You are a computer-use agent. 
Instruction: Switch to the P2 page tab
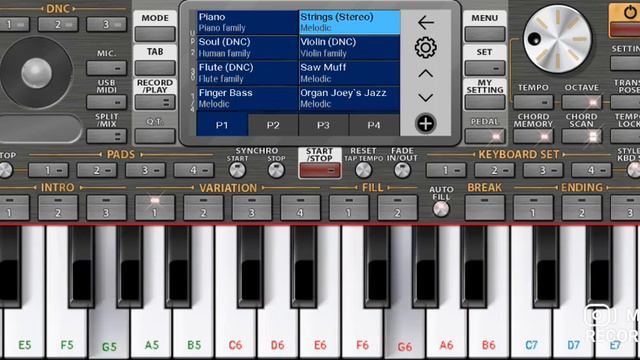[x=273, y=125]
